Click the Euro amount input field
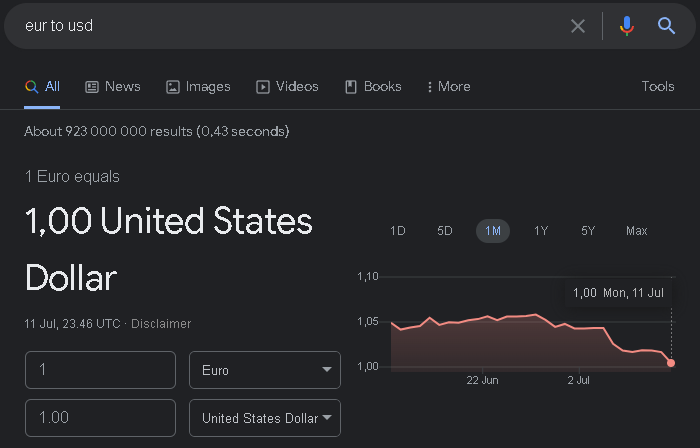 pyautogui.click(x=100, y=370)
